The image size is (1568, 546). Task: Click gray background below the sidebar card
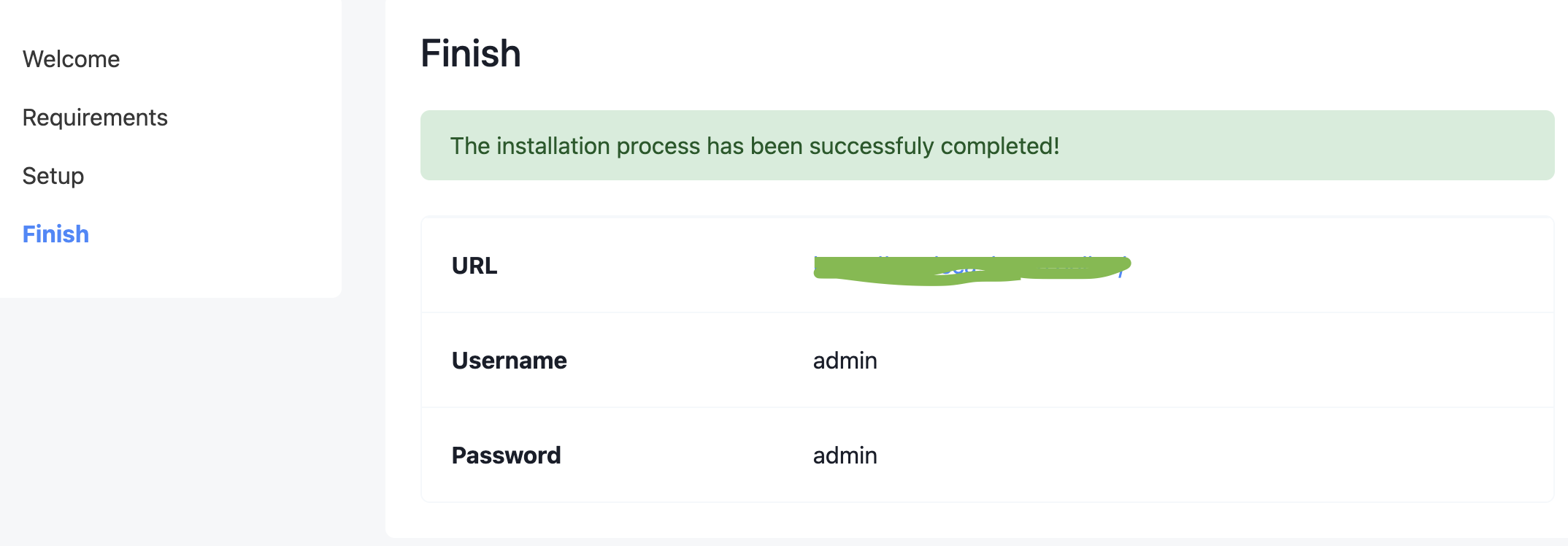coord(171,423)
